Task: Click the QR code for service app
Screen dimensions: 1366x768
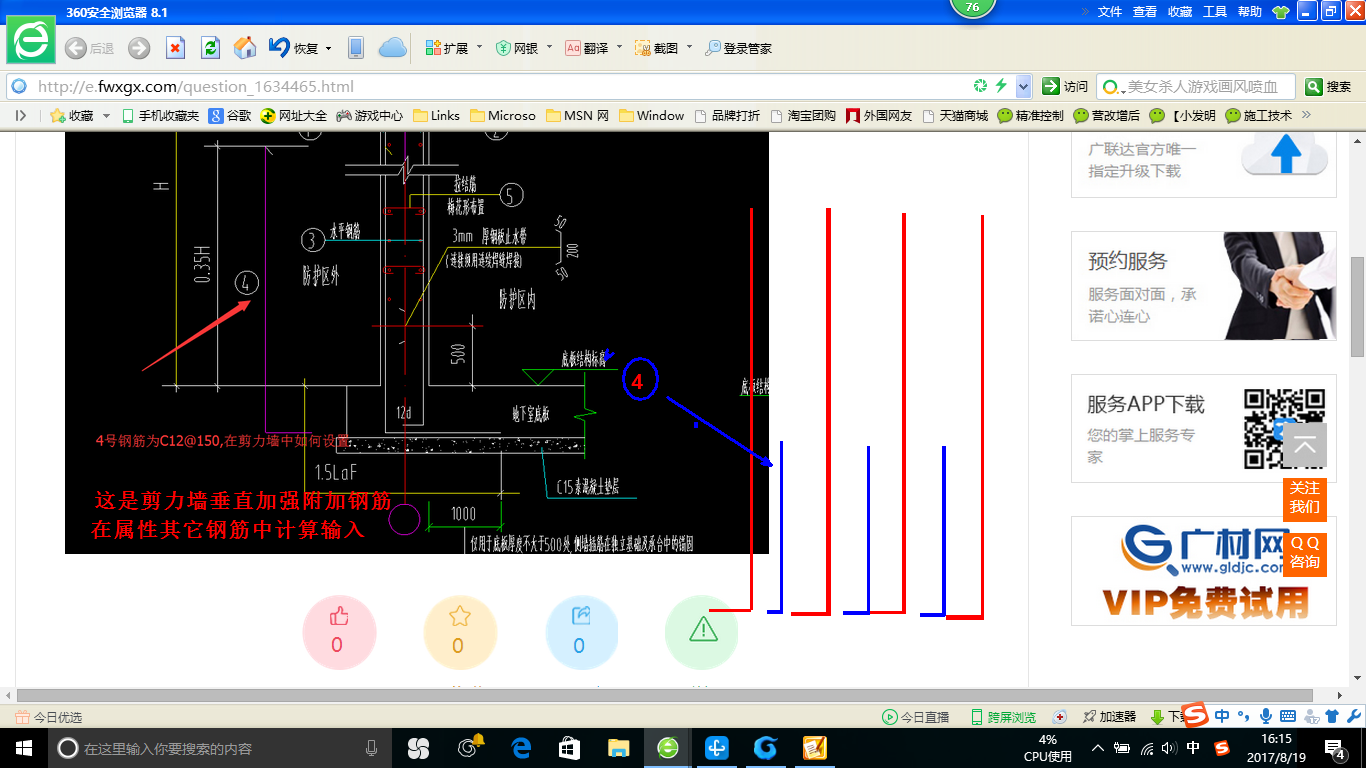Action: click(1284, 429)
